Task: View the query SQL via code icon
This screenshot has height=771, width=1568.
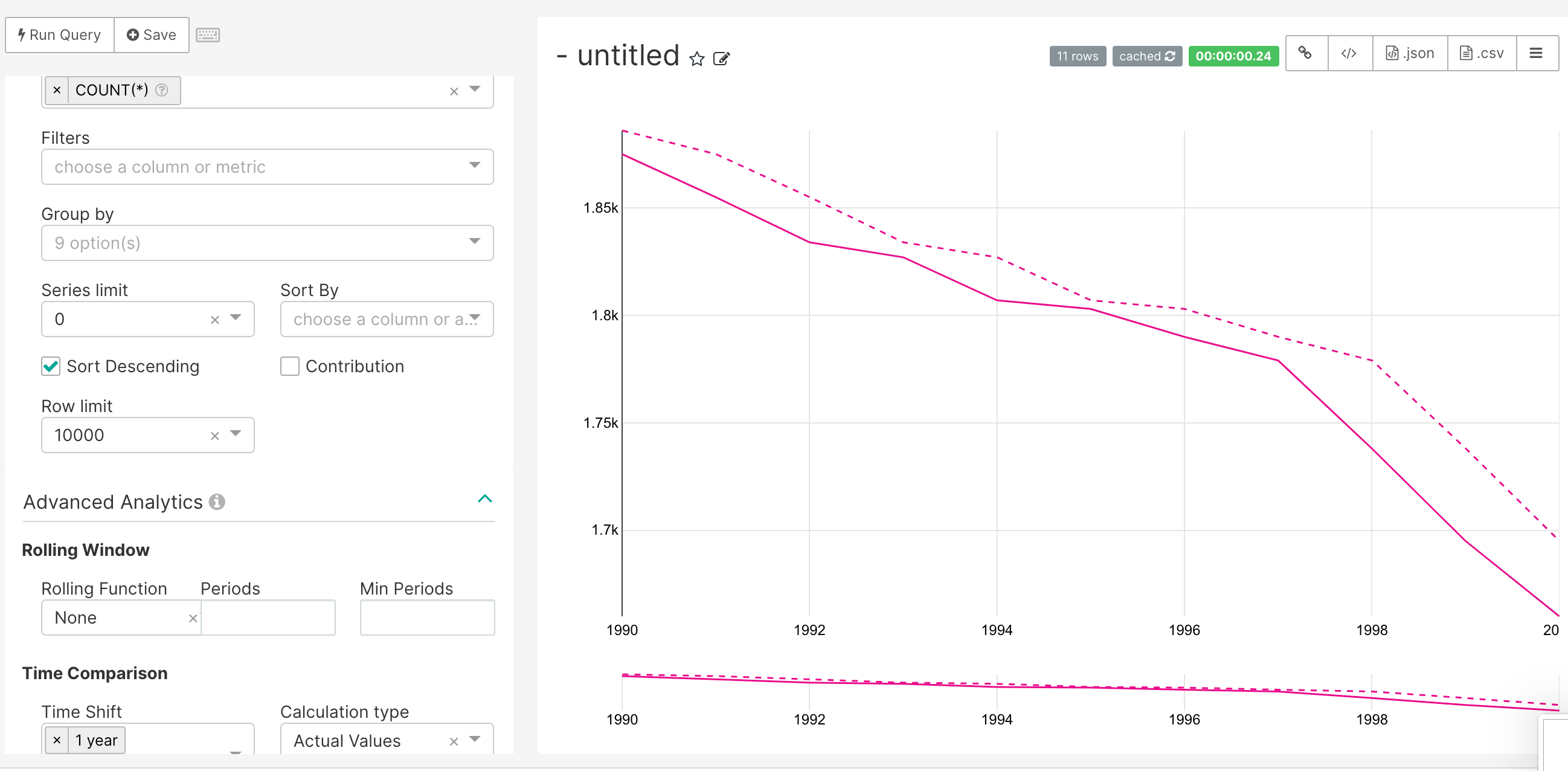Action: click(1349, 53)
